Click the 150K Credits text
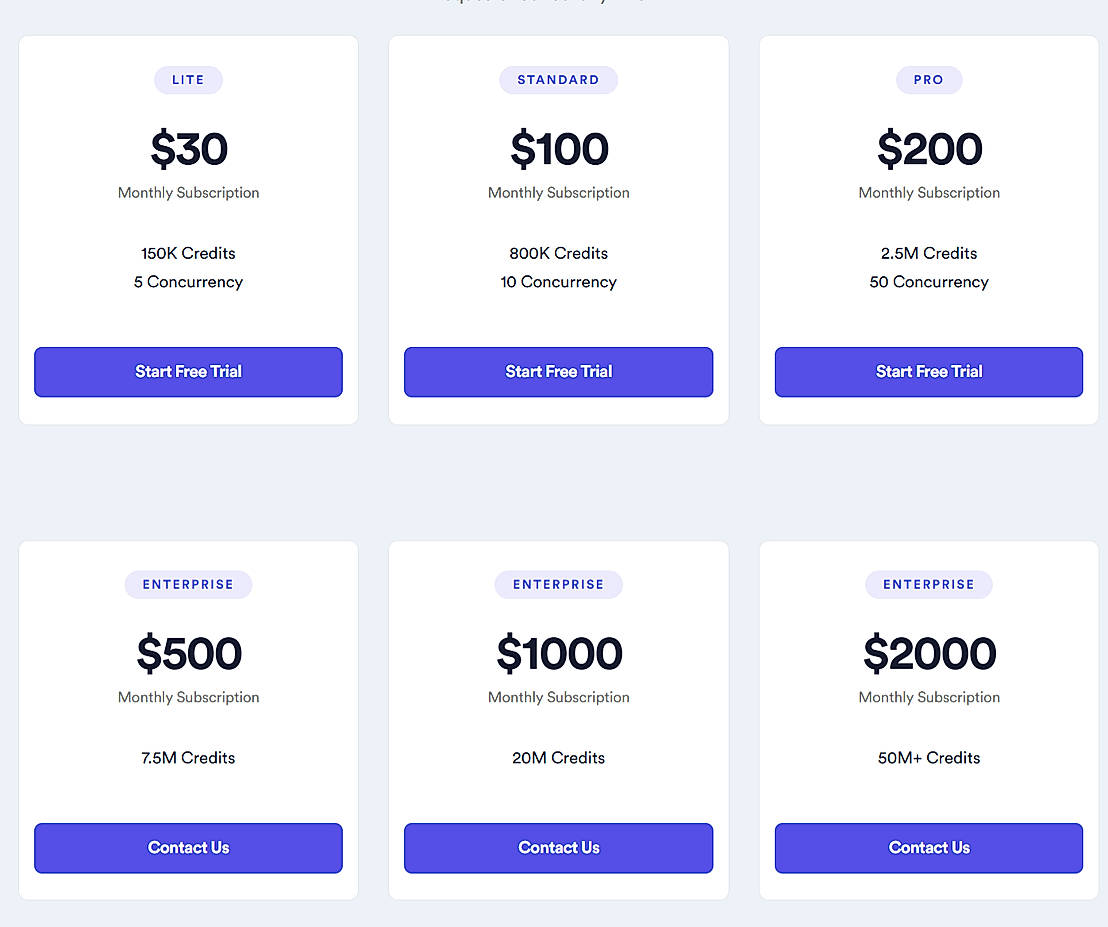1108x927 pixels. (x=188, y=253)
